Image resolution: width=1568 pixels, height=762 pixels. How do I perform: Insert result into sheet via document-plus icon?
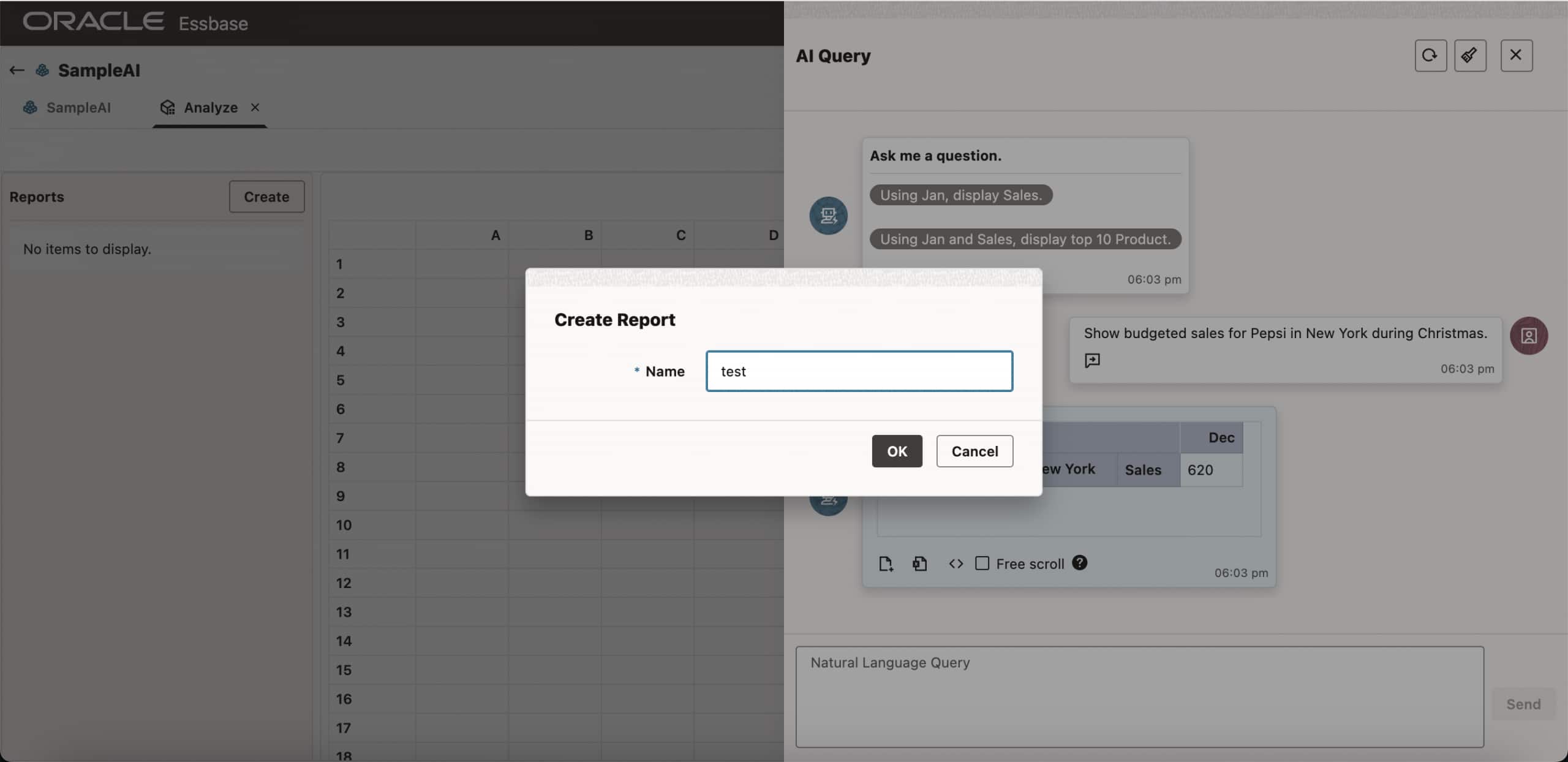885,563
